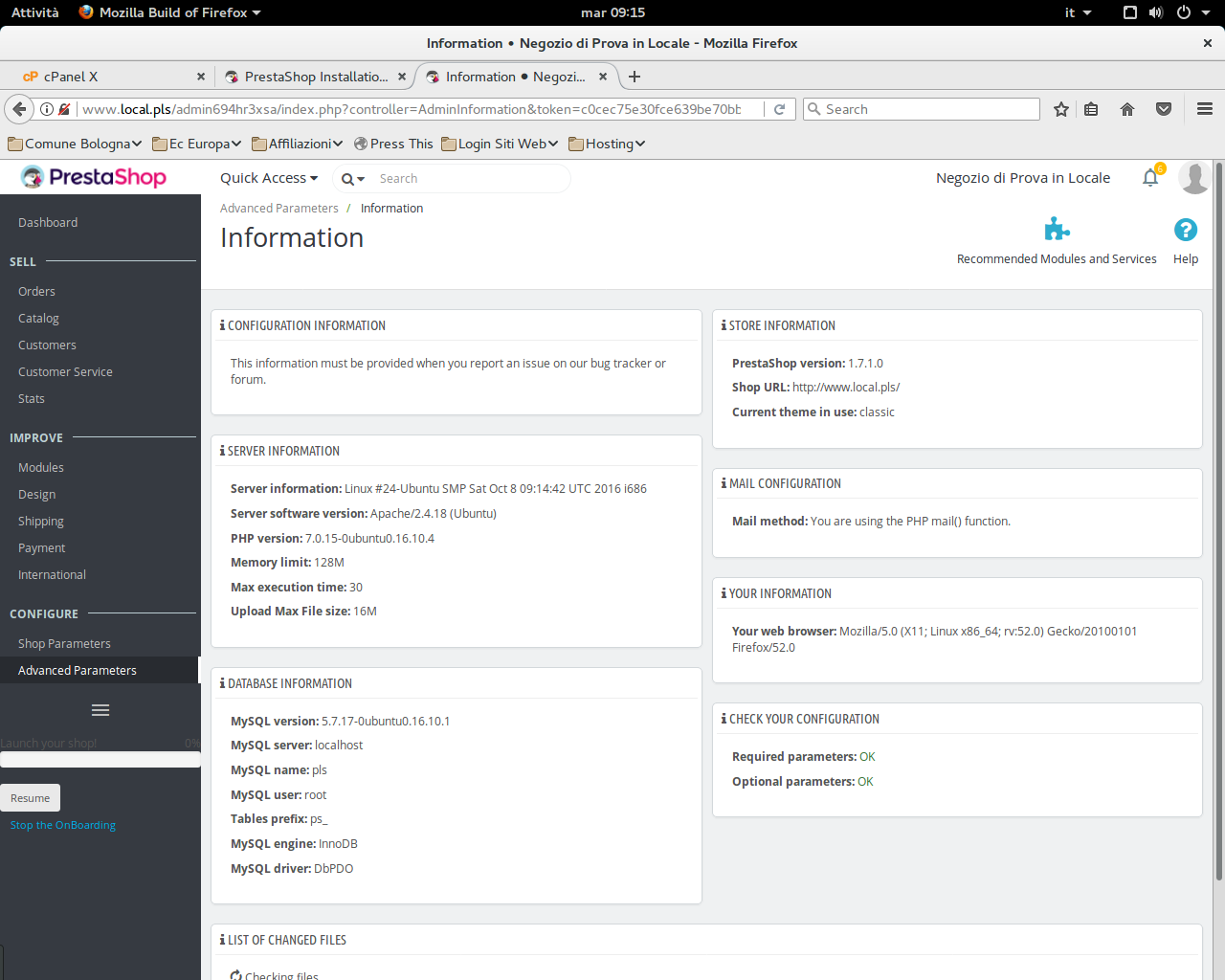Bookmark this page with the star

pos(1061,109)
